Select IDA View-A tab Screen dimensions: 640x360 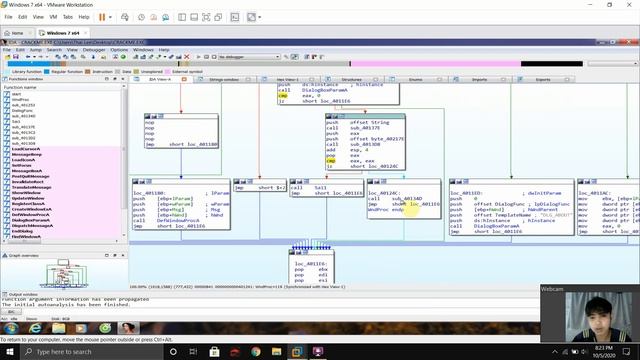pyautogui.click(x=160, y=79)
